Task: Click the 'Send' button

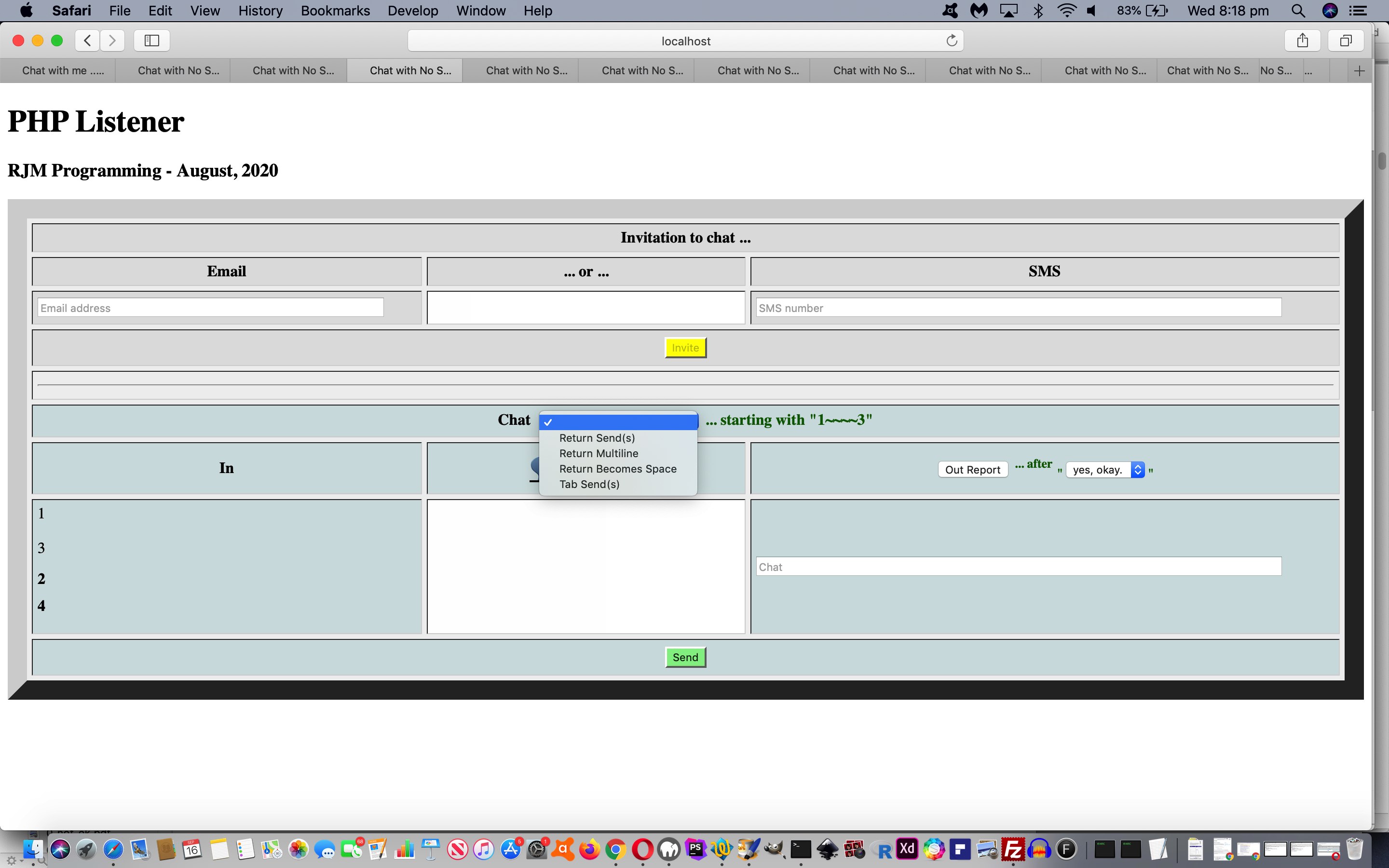Action: click(x=685, y=657)
